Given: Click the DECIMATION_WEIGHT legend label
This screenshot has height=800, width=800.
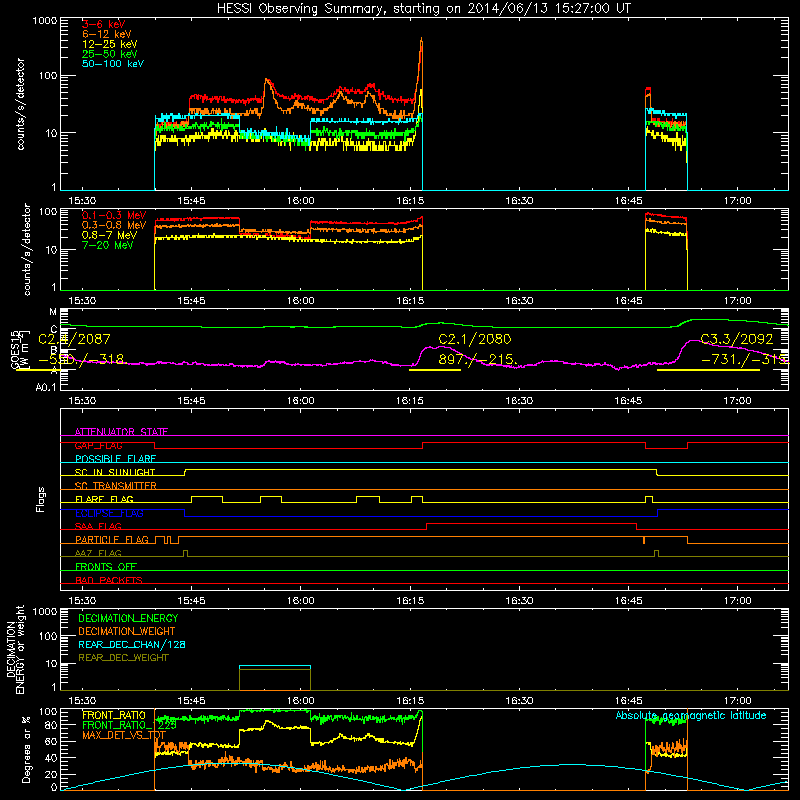Looking at the screenshot, I should 127,631.
